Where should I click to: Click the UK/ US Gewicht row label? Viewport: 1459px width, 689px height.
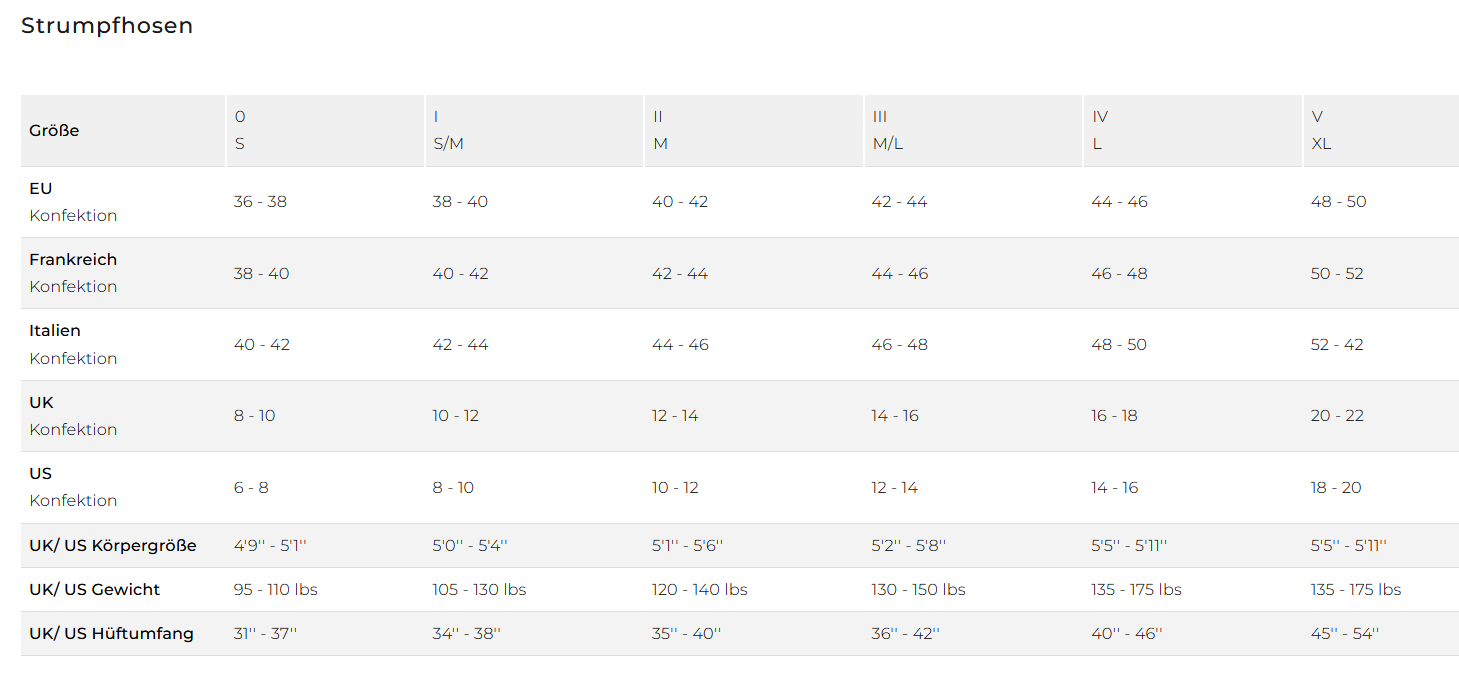(95, 590)
